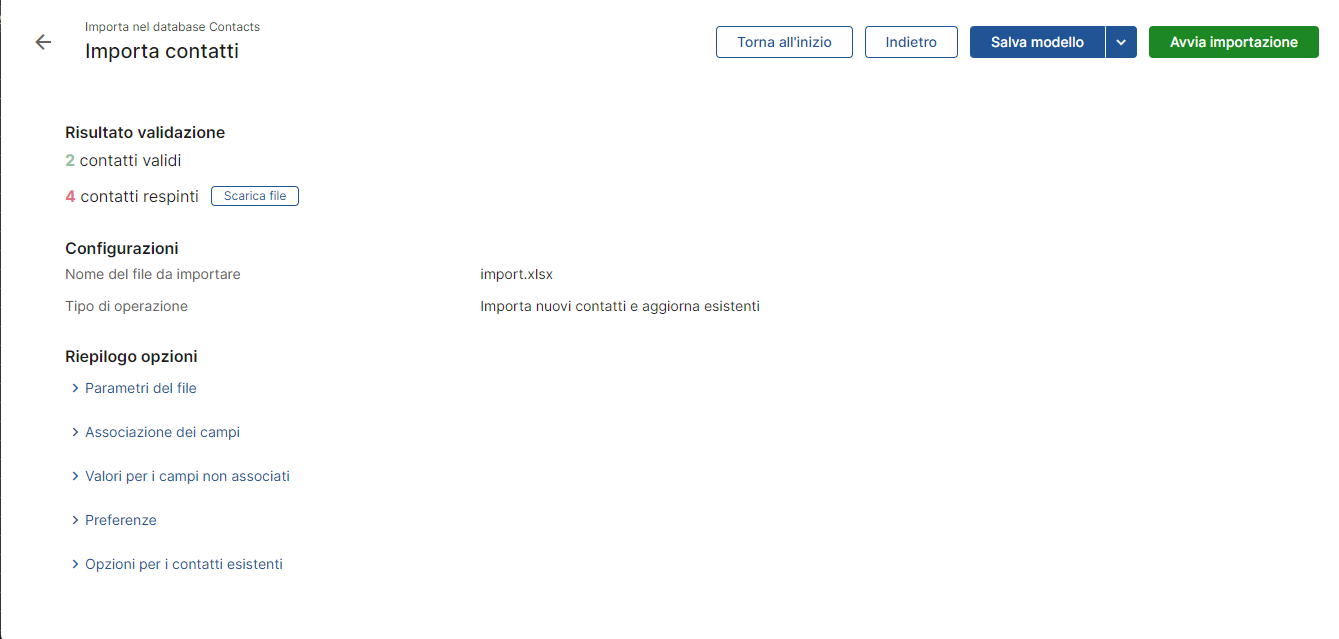This screenshot has height=639, width=1339.
Task: Click the Indietro button
Action: [x=911, y=42]
